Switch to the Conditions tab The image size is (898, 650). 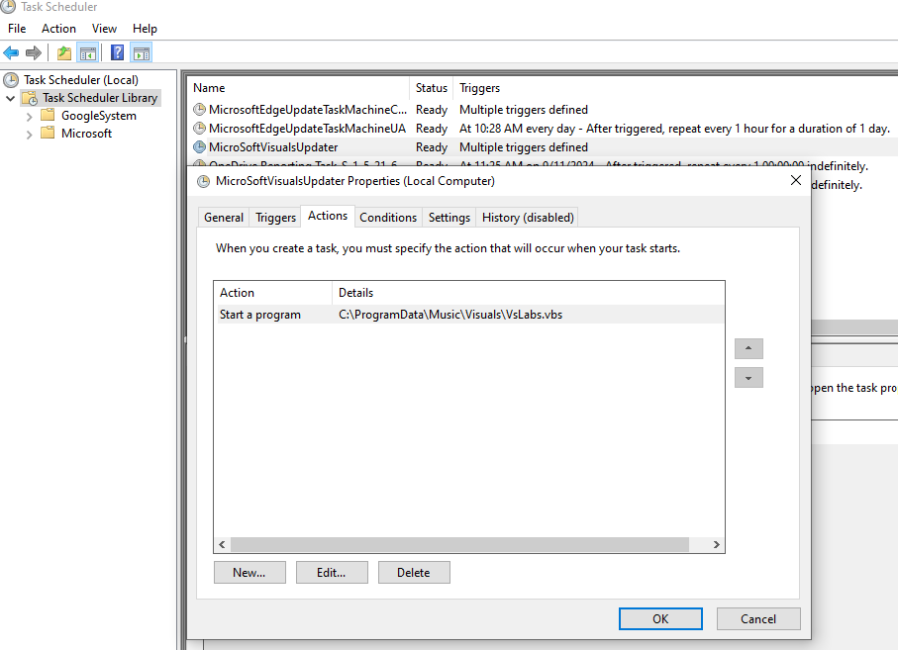point(388,217)
